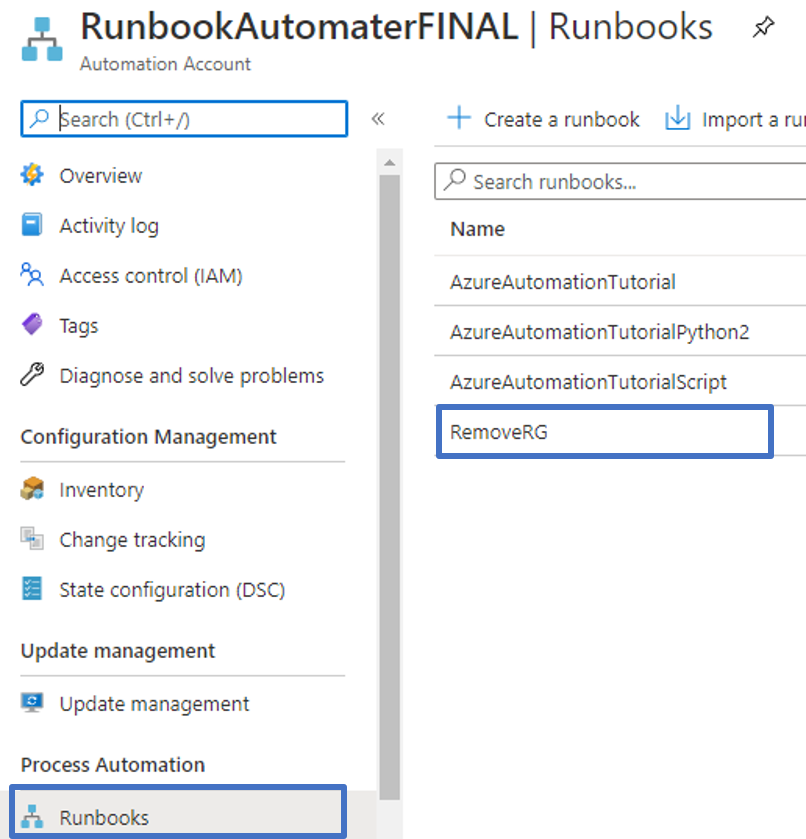The height and width of the screenshot is (839, 806).
Task: Sort by the Name column header
Action: click(x=477, y=229)
